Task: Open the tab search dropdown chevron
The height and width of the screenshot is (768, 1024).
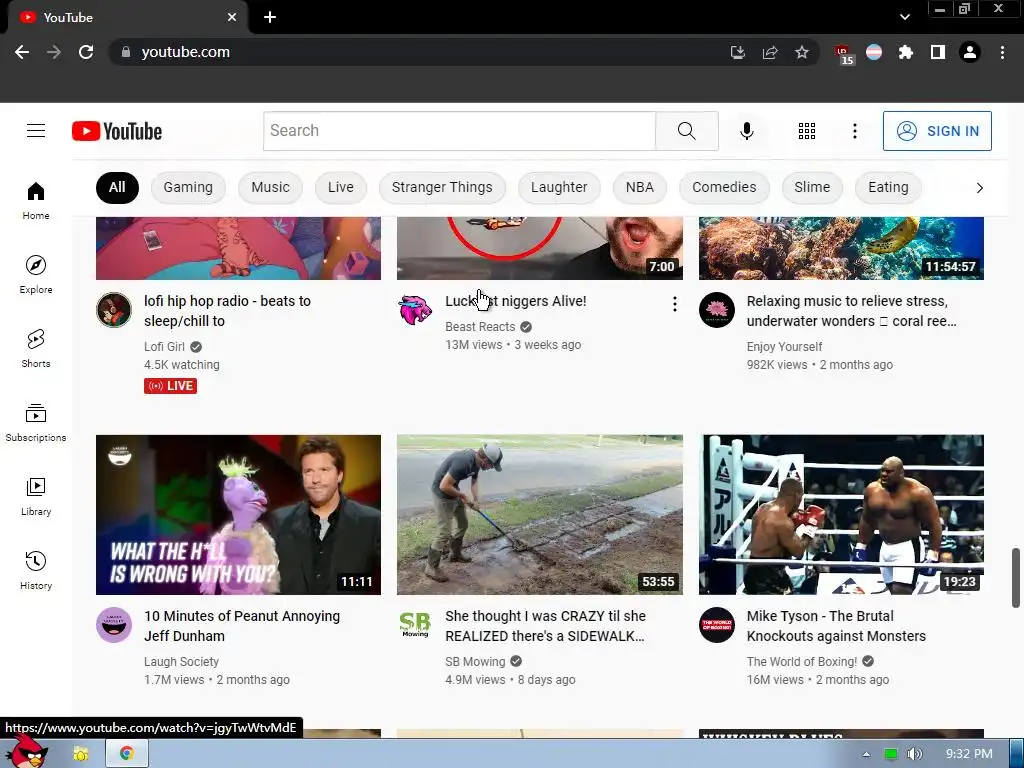Action: pyautogui.click(x=904, y=18)
